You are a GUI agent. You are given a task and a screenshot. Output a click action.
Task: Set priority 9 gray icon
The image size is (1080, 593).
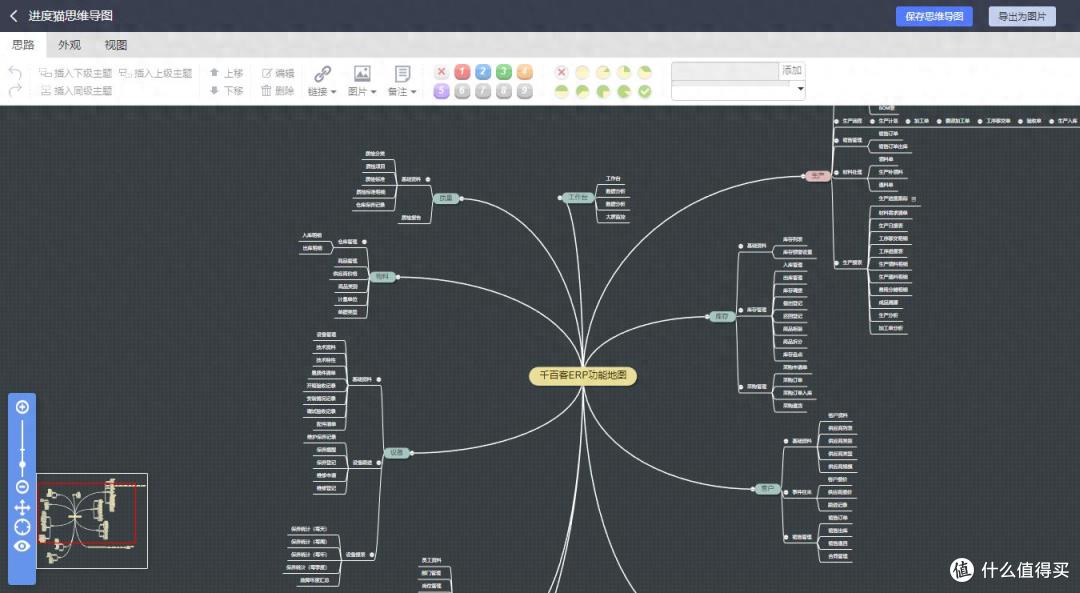click(x=525, y=91)
